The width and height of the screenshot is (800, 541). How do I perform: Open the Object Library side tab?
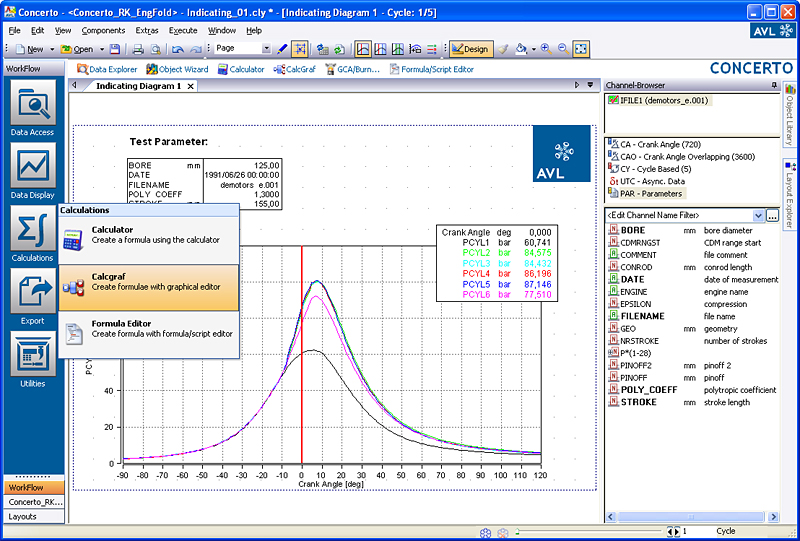(x=790, y=114)
